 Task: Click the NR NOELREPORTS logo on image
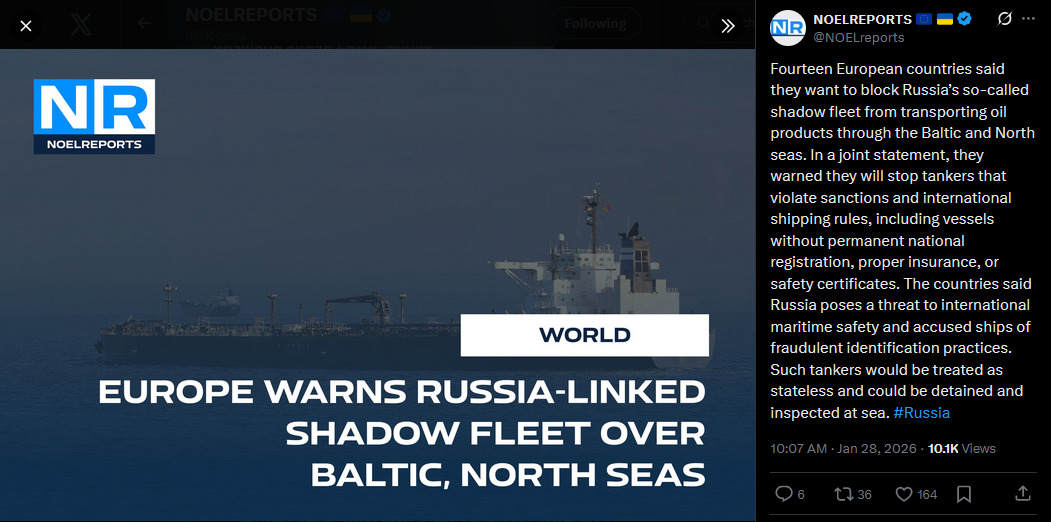pyautogui.click(x=95, y=117)
